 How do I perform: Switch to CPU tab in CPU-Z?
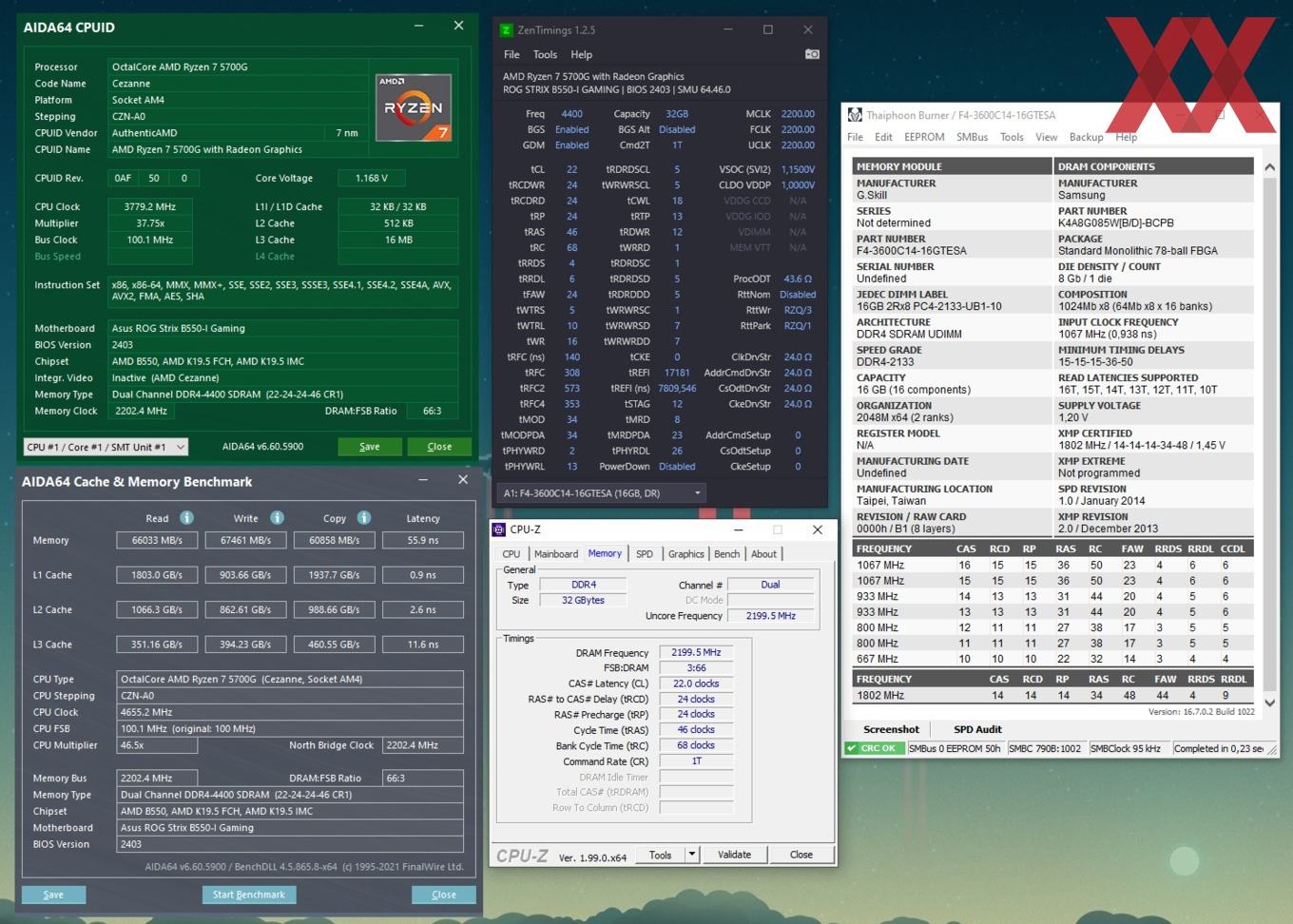[x=511, y=554]
